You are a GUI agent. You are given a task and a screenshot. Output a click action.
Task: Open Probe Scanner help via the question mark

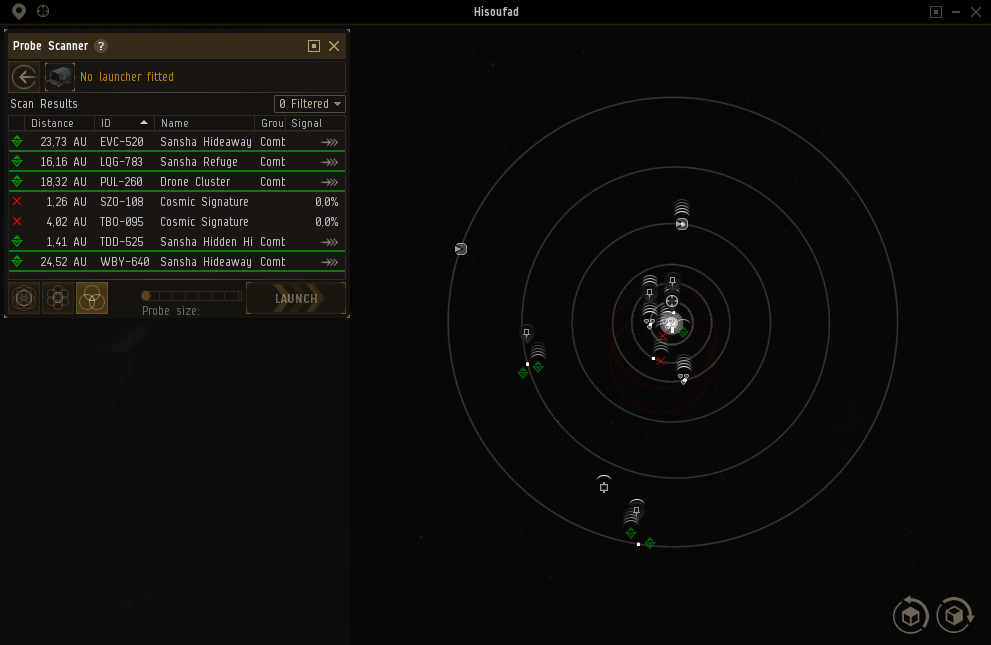(100, 45)
